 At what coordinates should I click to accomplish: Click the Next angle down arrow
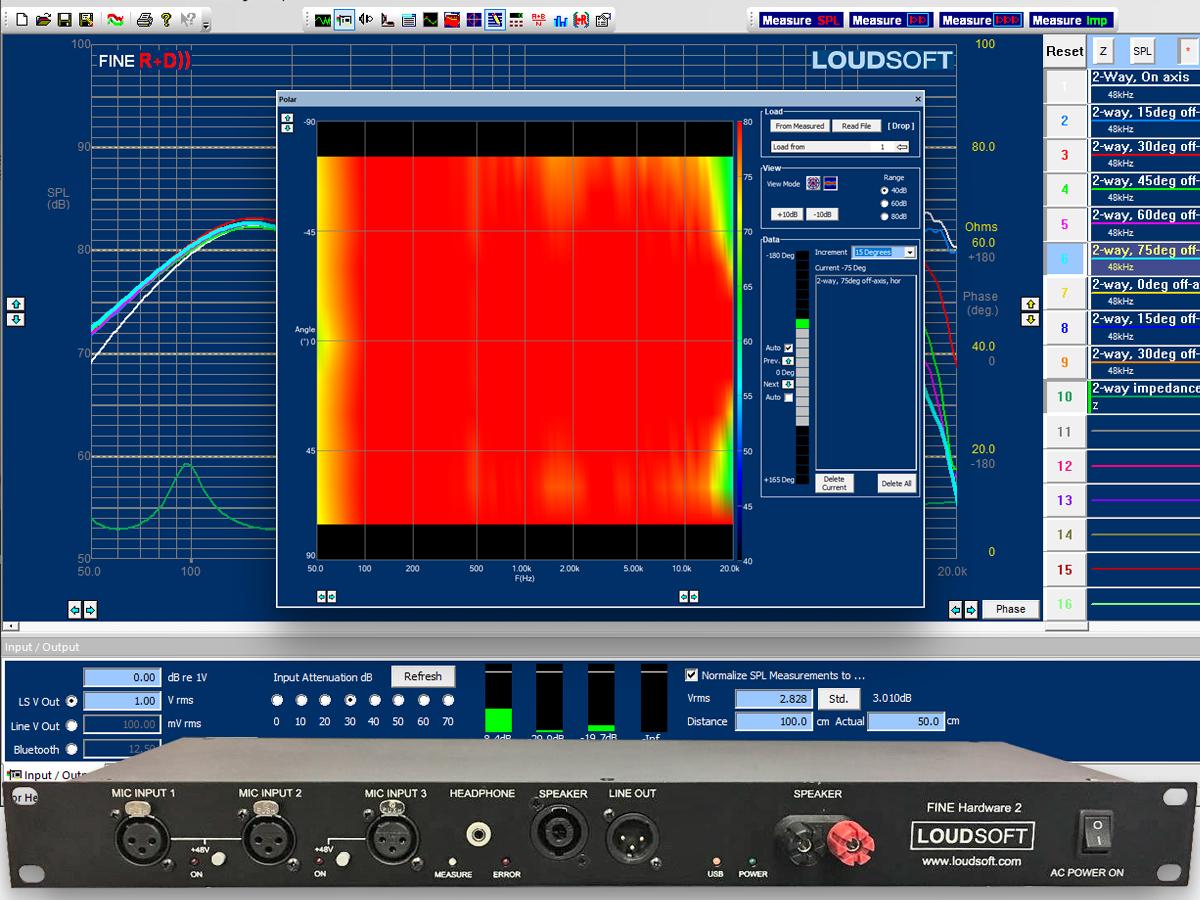click(x=788, y=384)
